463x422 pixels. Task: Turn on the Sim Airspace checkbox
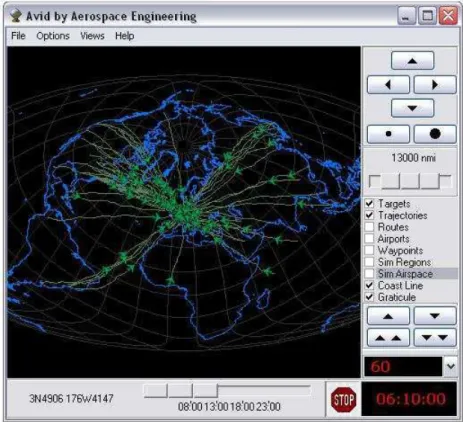point(369,274)
